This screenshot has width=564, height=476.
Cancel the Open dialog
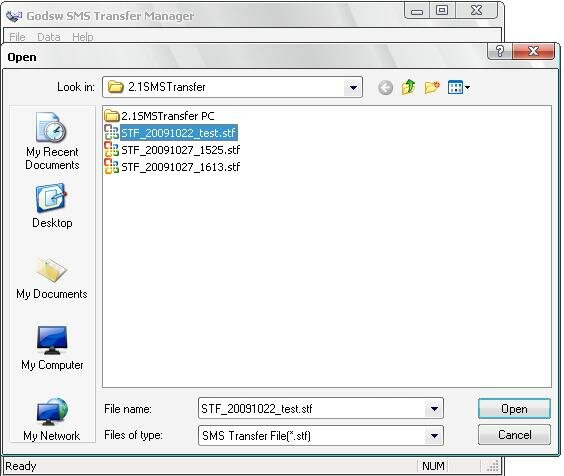[x=514, y=435]
